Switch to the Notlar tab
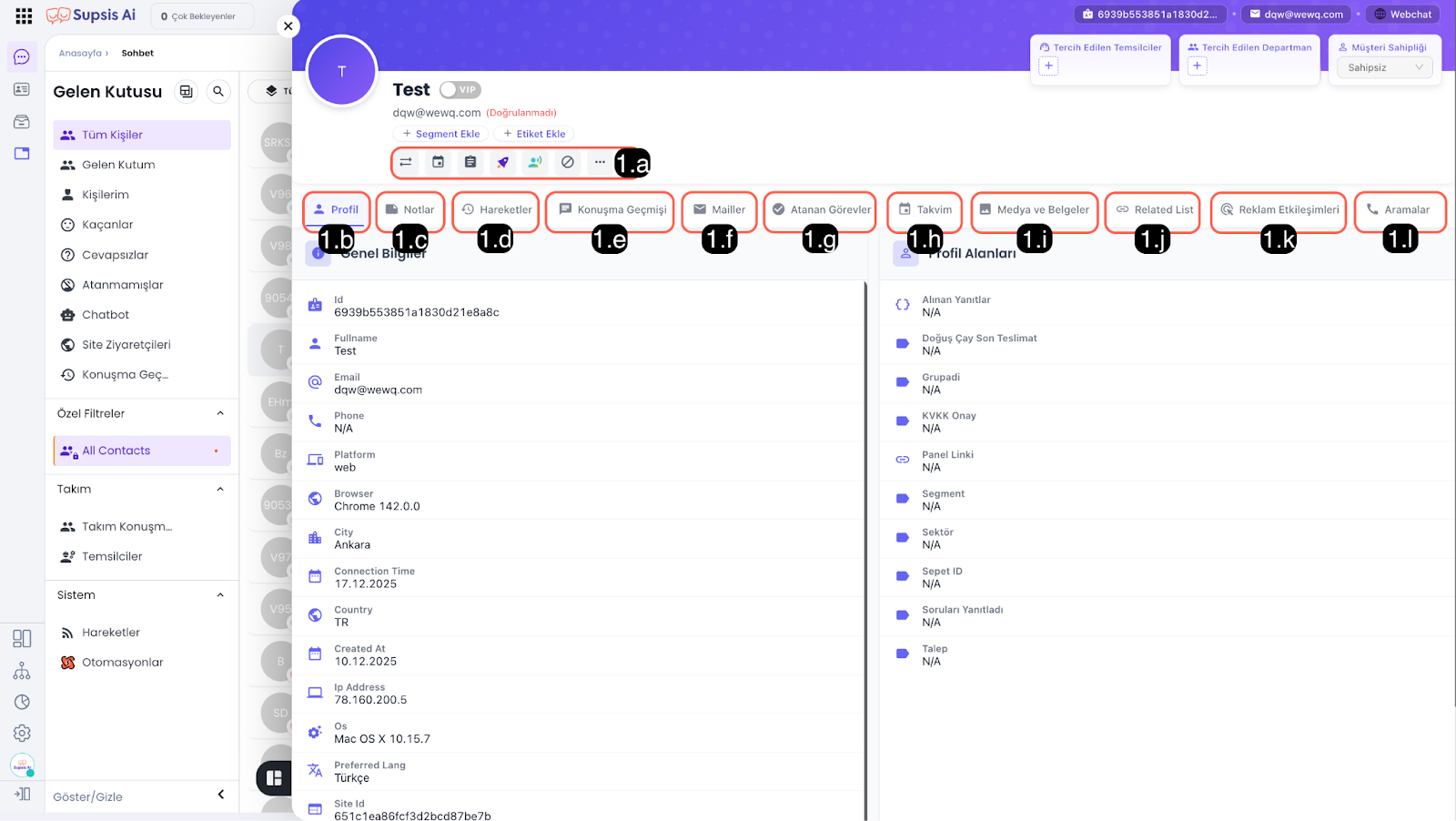Viewport: 1456px width, 821px height. coord(410,209)
